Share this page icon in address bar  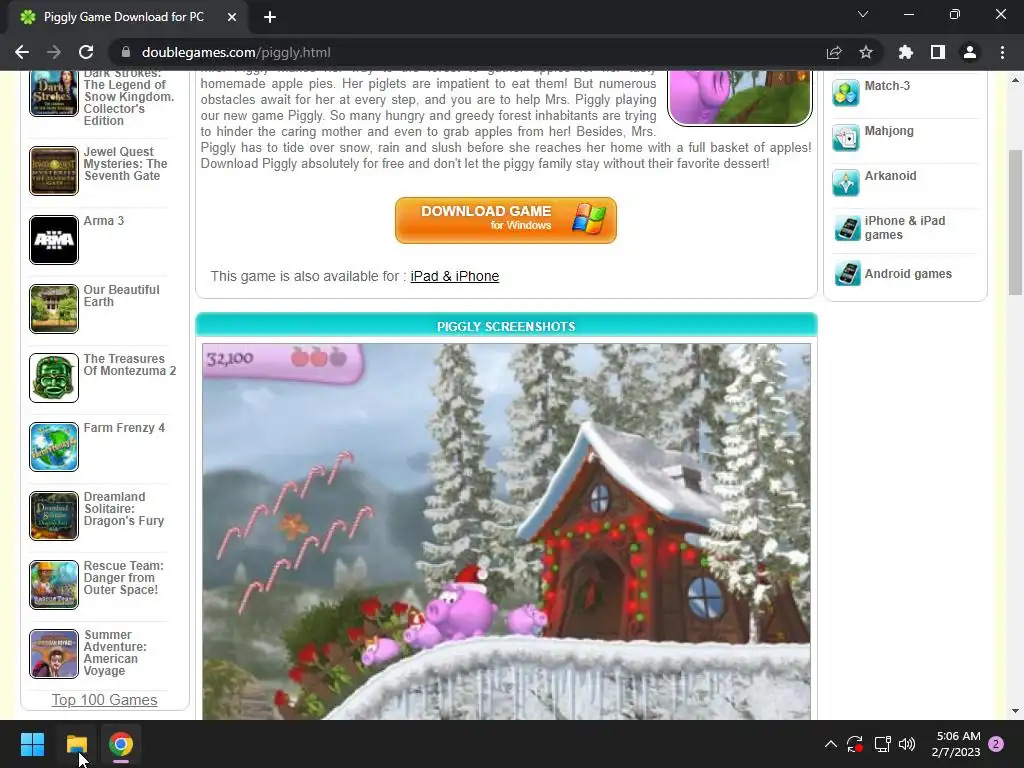(x=834, y=52)
